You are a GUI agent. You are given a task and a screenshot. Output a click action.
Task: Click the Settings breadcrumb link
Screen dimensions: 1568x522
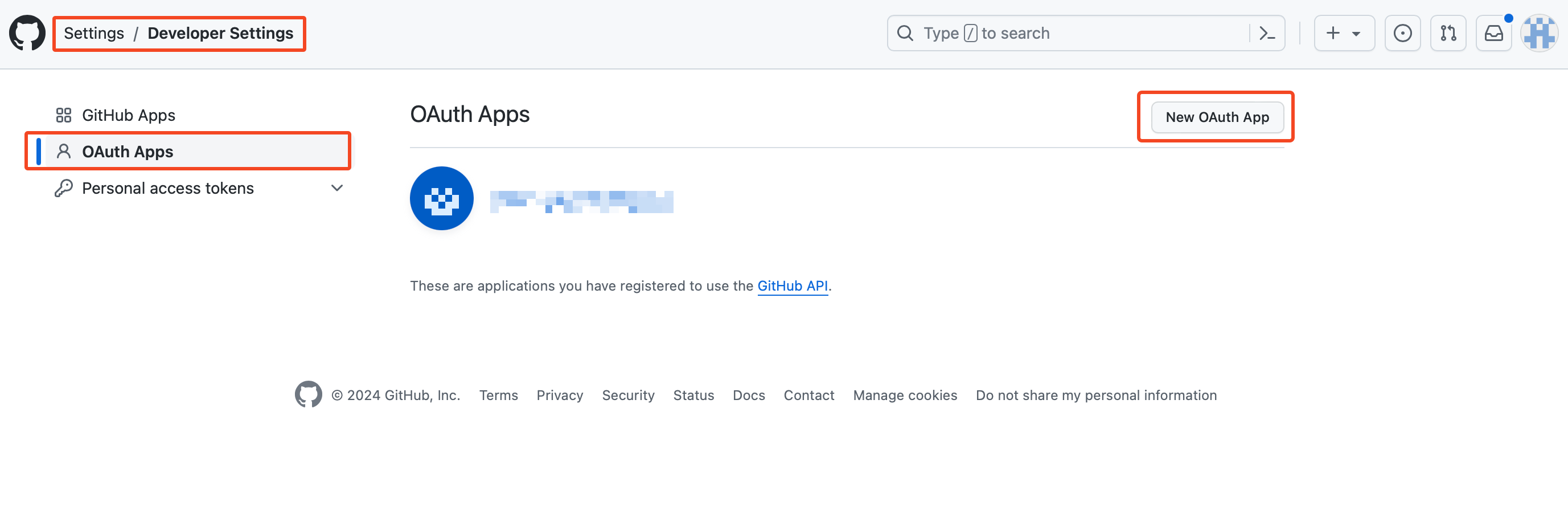pos(94,33)
